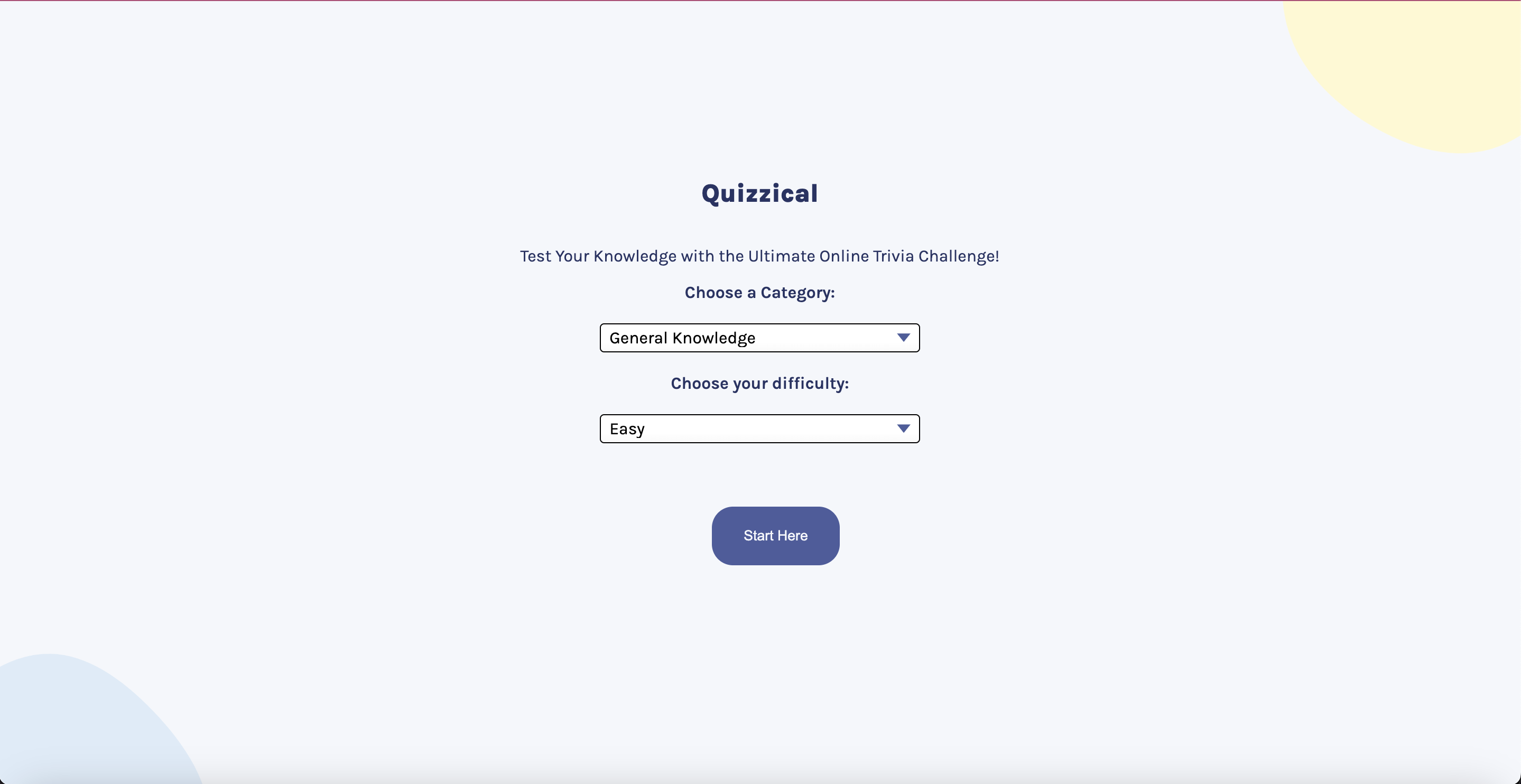Focus the category selection combo box
1521x784 pixels.
[759, 338]
